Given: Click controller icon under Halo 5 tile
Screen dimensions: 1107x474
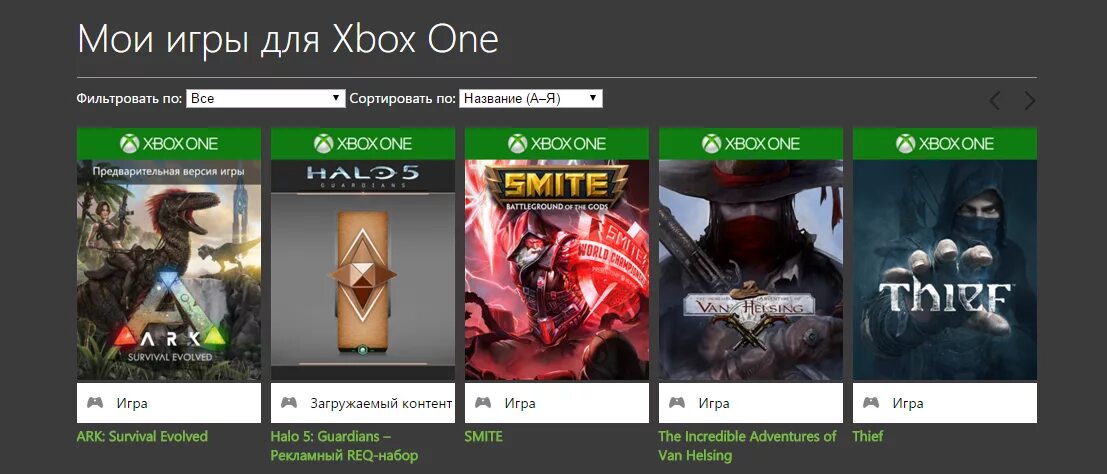Looking at the screenshot, I should click(x=289, y=403).
